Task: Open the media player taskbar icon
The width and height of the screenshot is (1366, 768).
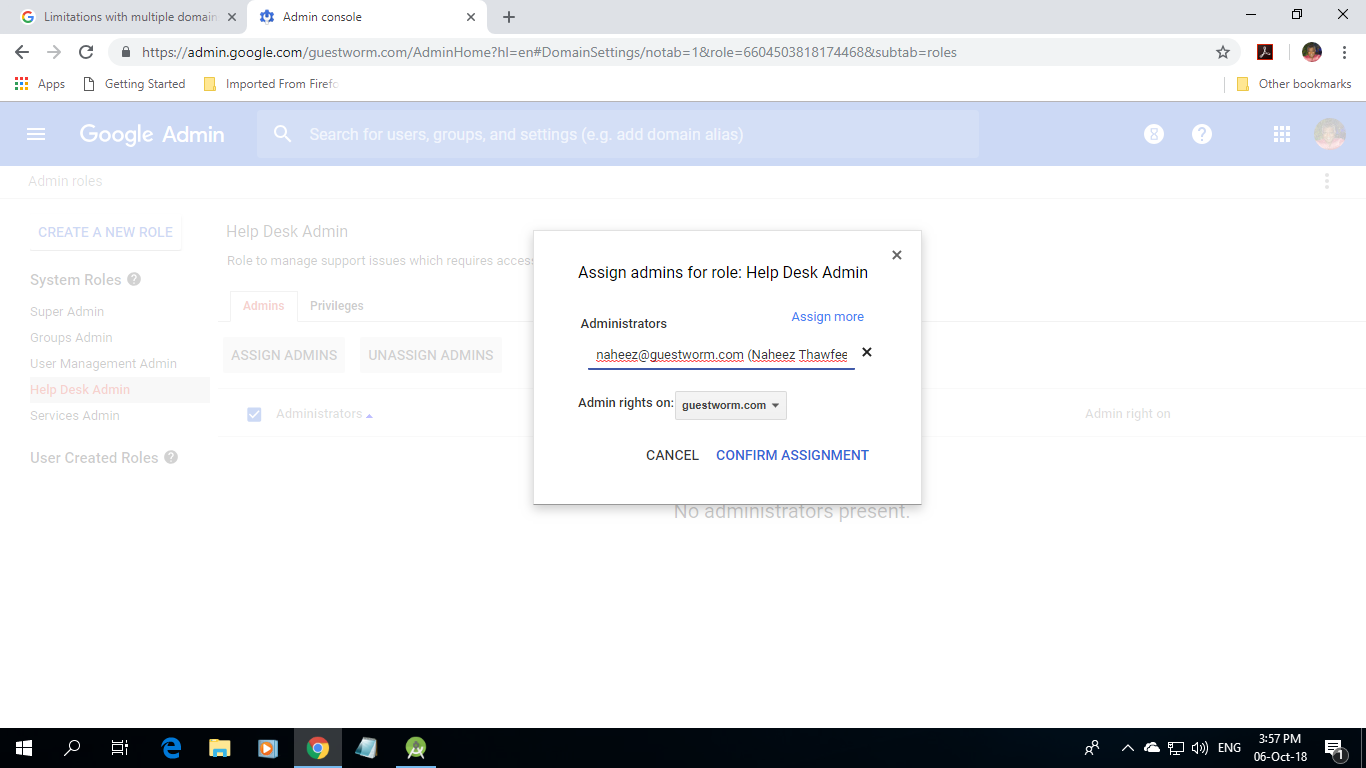Action: [x=267, y=748]
